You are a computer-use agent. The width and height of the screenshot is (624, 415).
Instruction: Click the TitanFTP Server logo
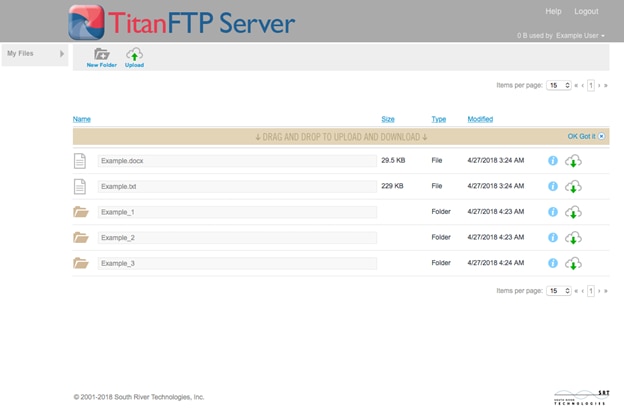tap(181, 23)
